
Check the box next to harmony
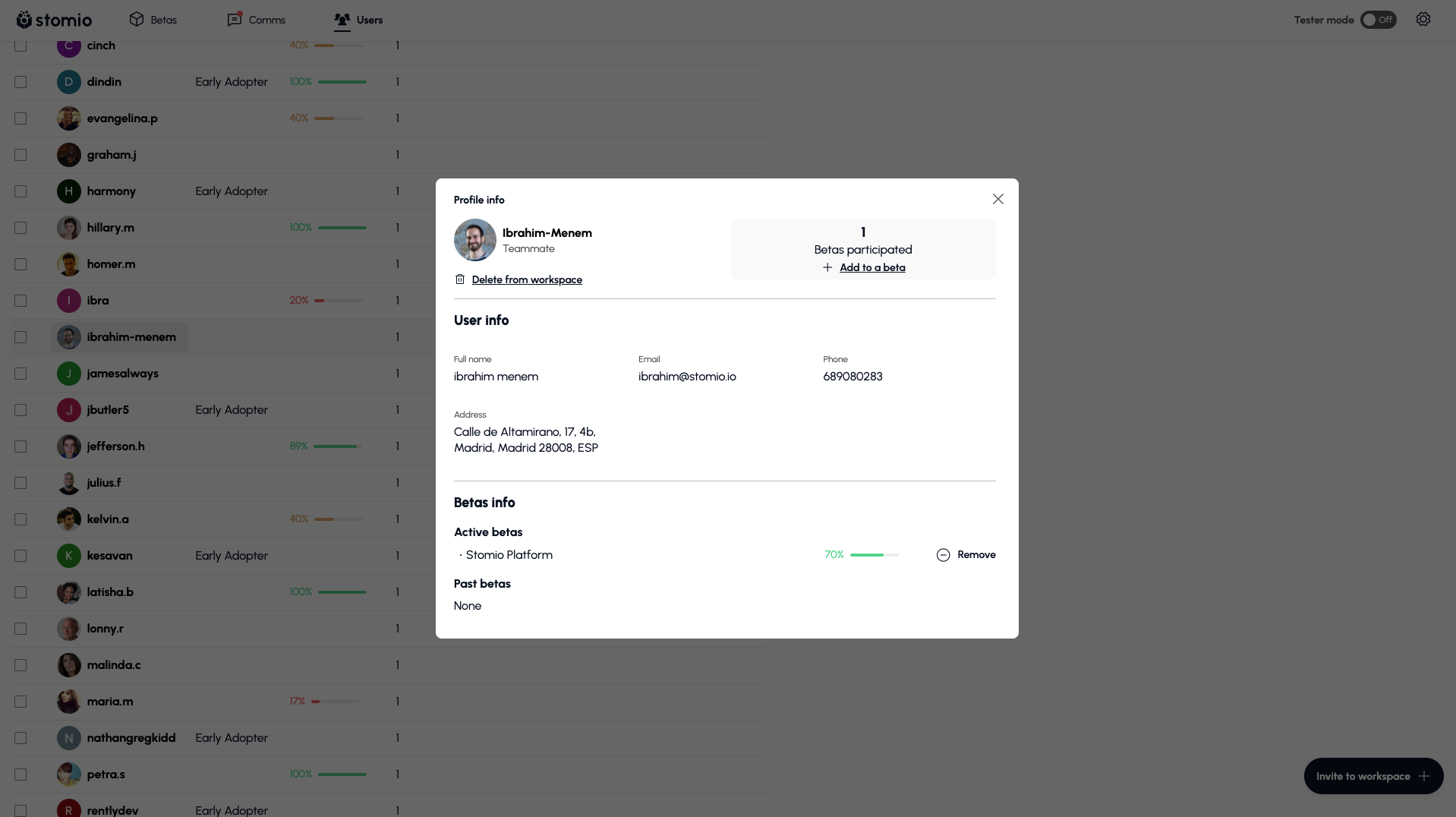[20, 191]
